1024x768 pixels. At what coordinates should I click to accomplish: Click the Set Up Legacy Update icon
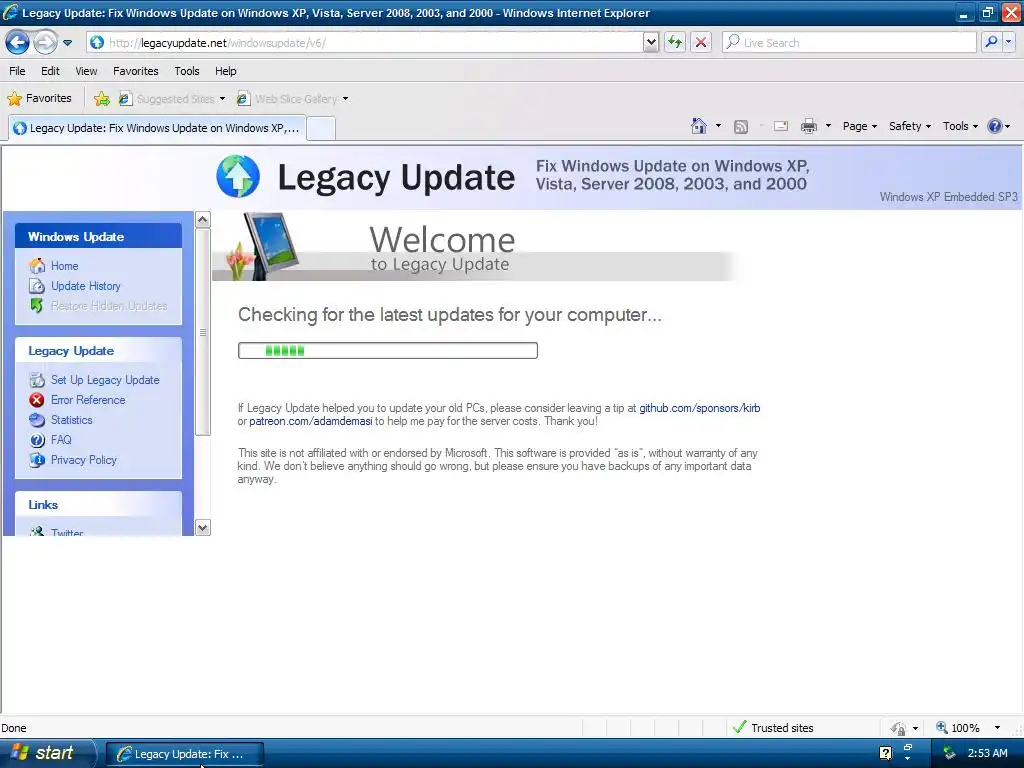[x=37, y=379]
